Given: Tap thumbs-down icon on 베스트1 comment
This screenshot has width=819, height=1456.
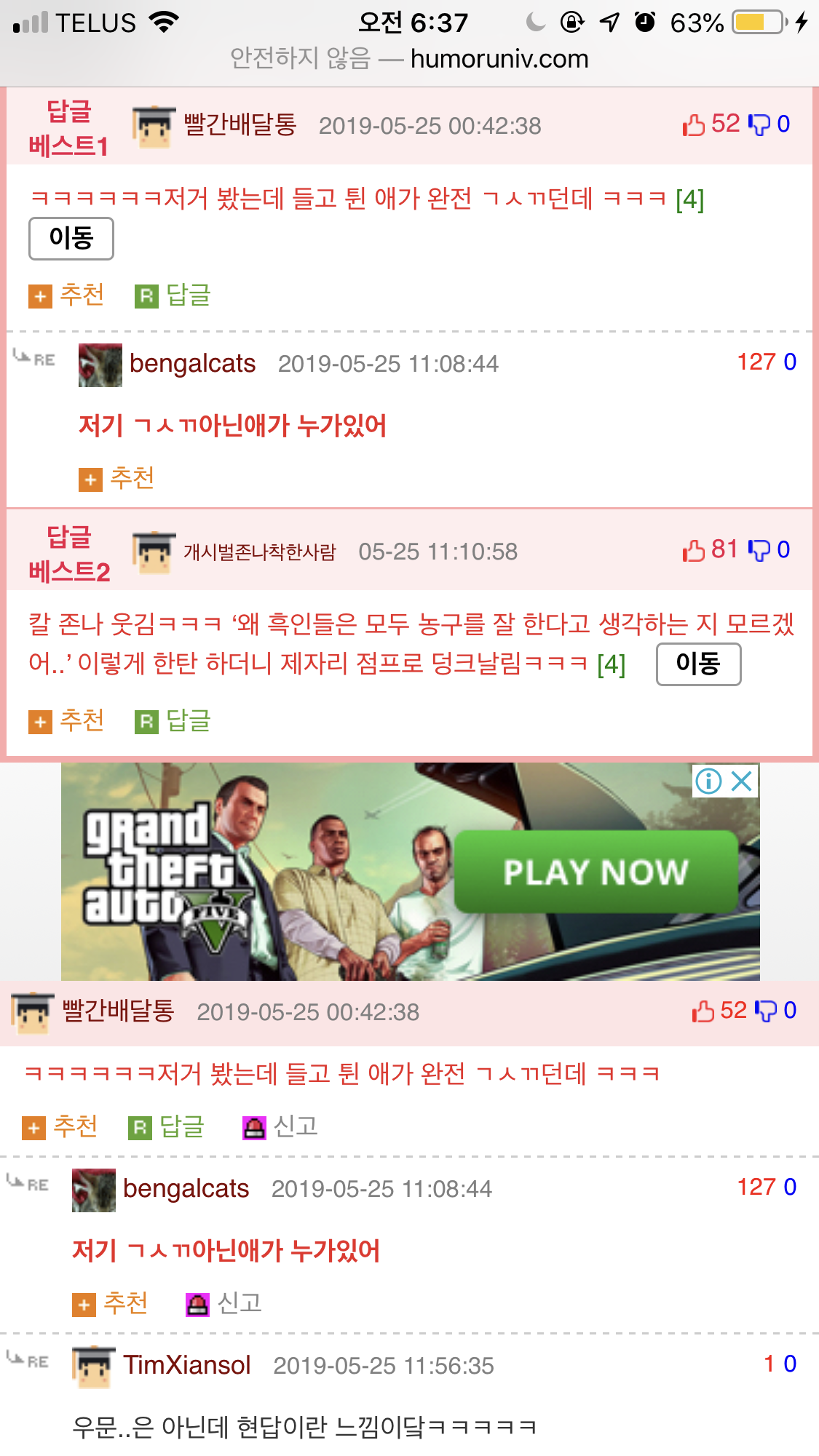Looking at the screenshot, I should 759,125.
